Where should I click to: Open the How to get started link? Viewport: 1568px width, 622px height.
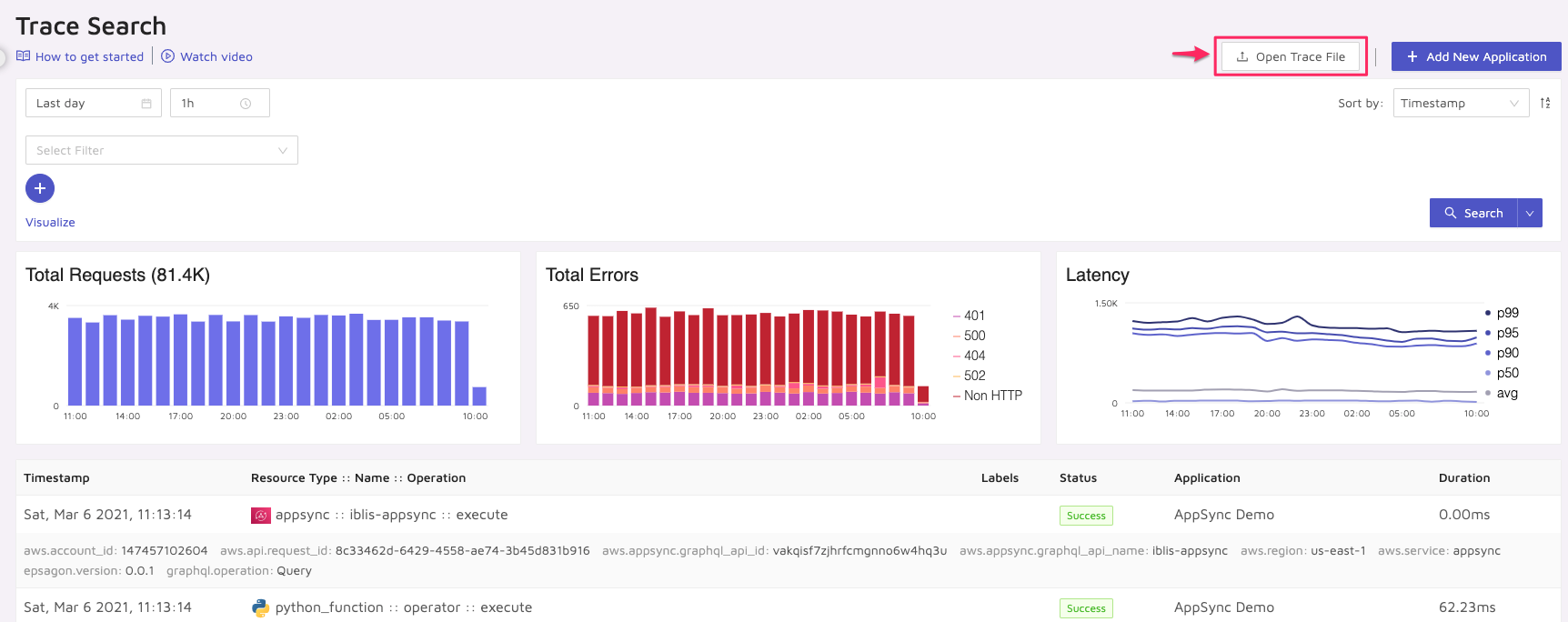click(89, 56)
